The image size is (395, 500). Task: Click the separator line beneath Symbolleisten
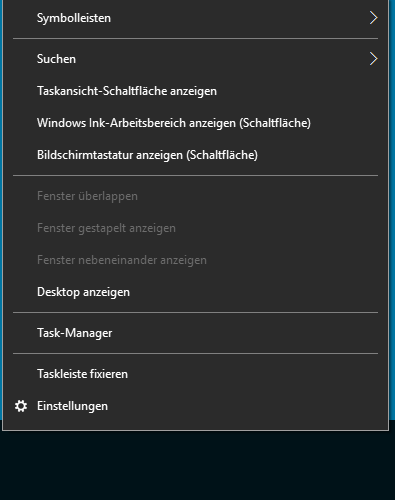[195, 39]
